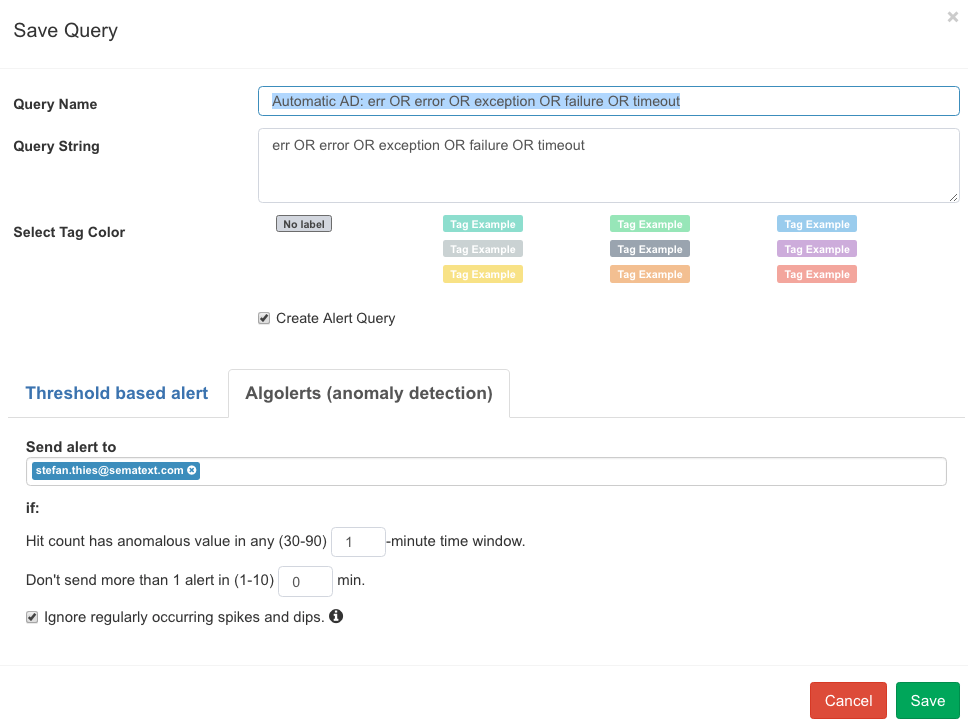Choose the yellow Tag Example color
968x728 pixels.
(x=483, y=274)
